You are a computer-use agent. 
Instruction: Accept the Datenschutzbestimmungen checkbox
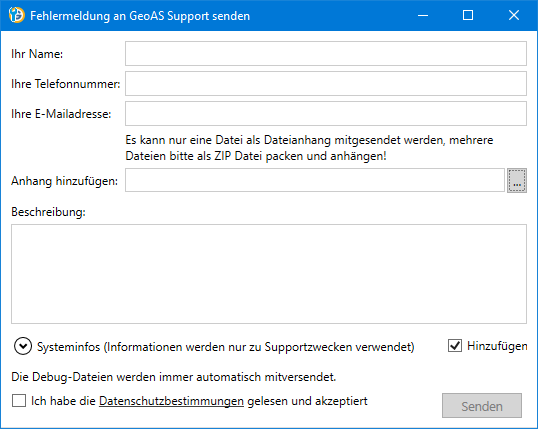click(x=19, y=401)
